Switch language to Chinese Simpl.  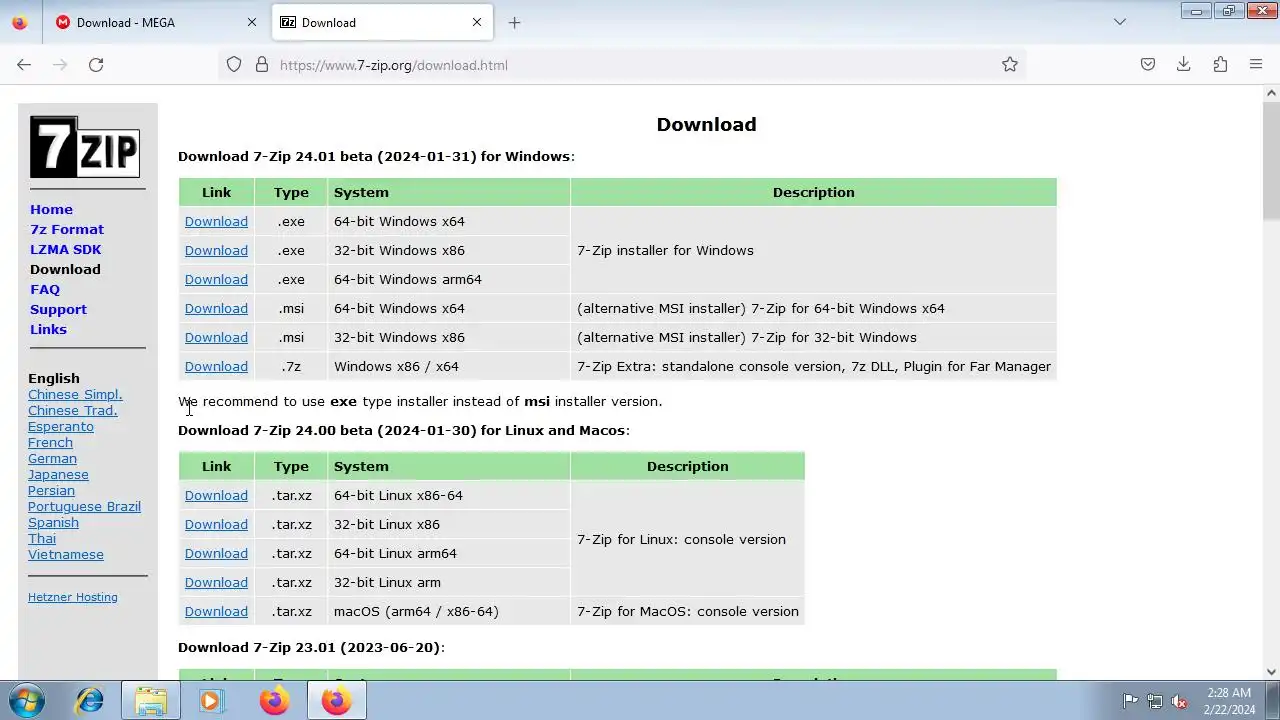tap(75, 394)
